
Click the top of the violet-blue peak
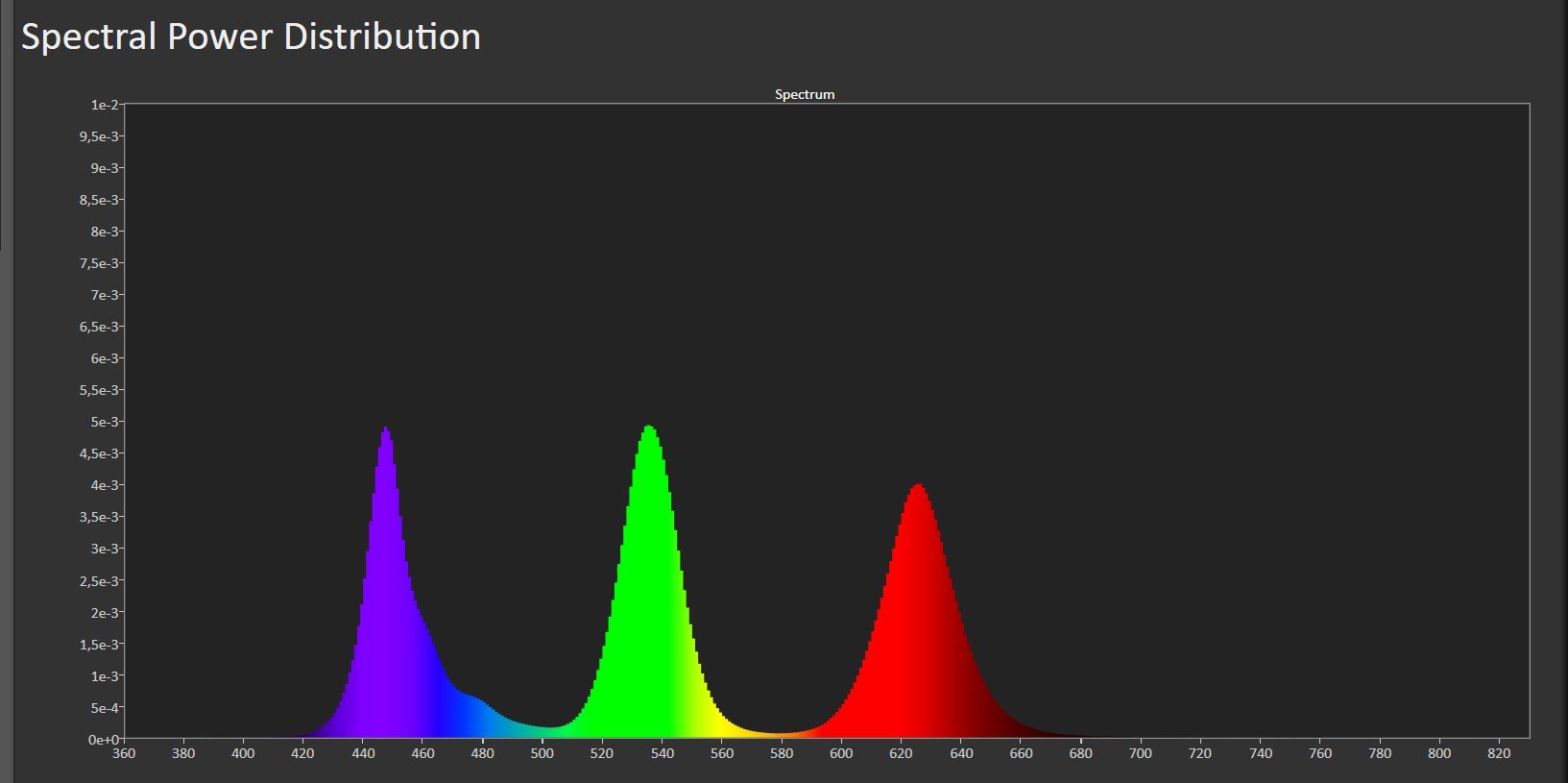[385, 429]
